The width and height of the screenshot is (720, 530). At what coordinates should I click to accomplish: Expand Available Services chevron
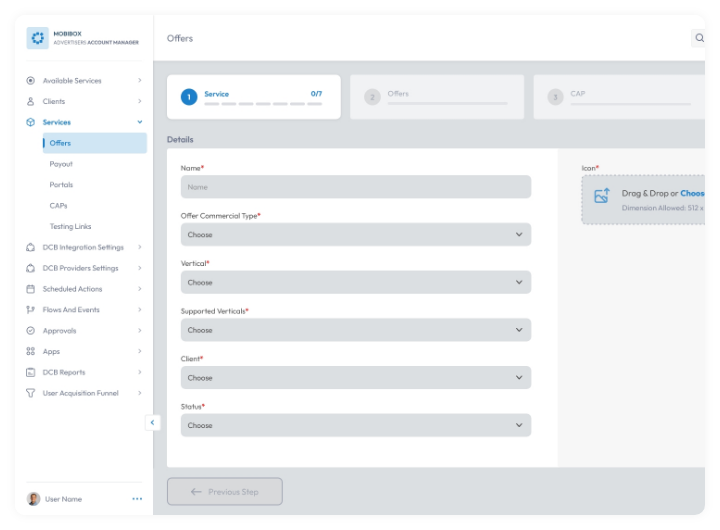(140, 80)
